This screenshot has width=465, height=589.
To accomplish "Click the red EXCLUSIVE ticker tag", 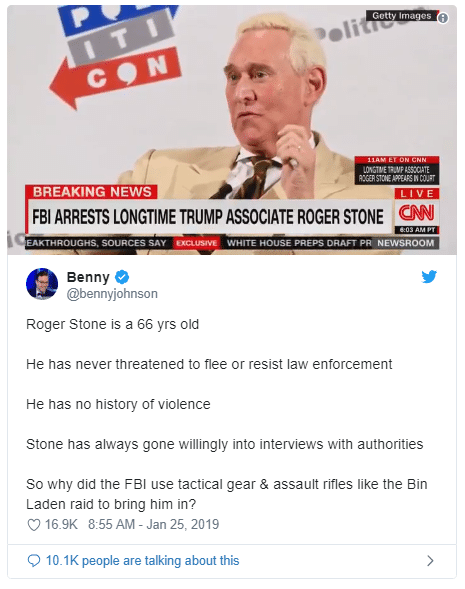I will 196,243.
